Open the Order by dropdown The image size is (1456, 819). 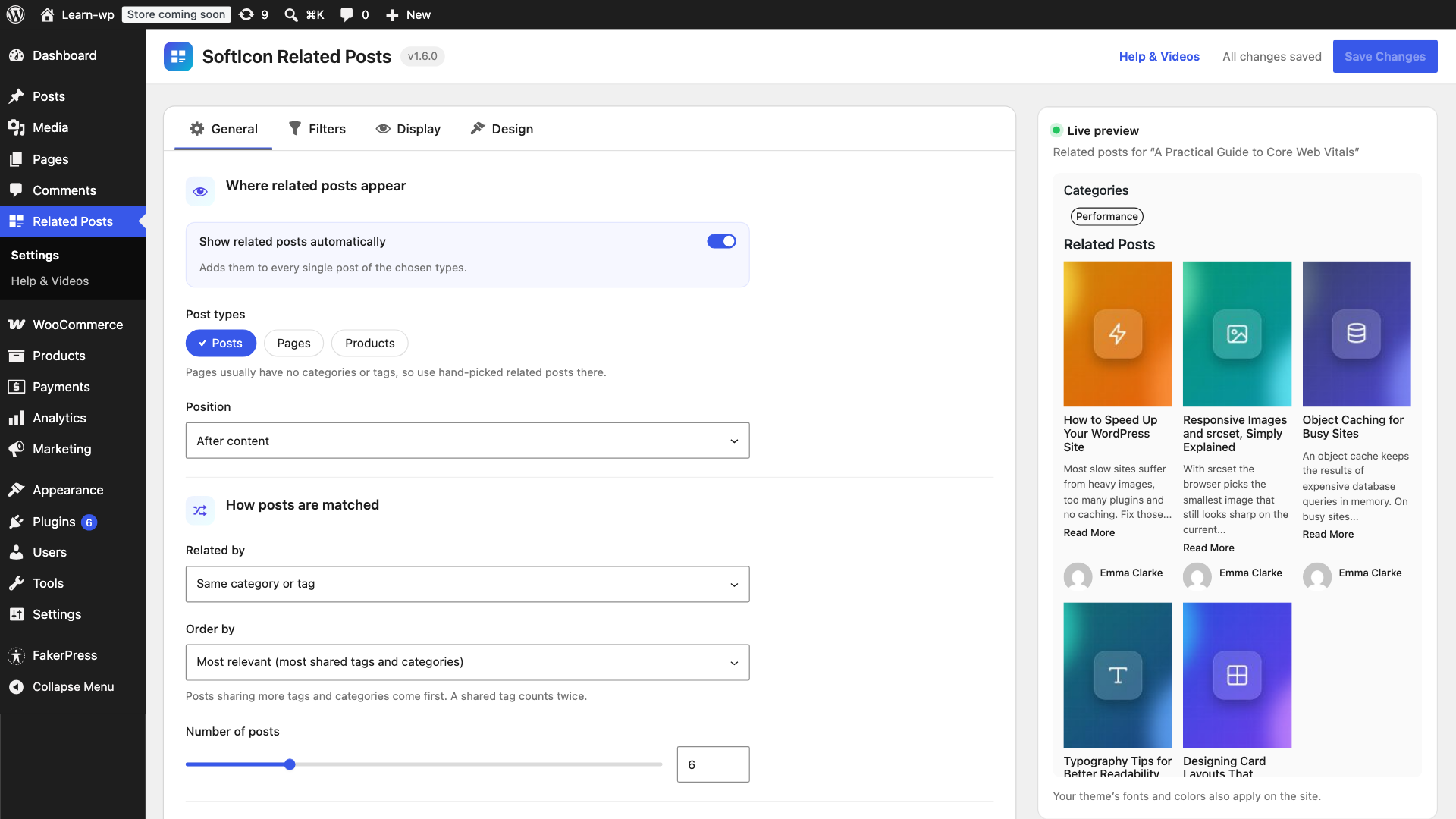coord(467,662)
